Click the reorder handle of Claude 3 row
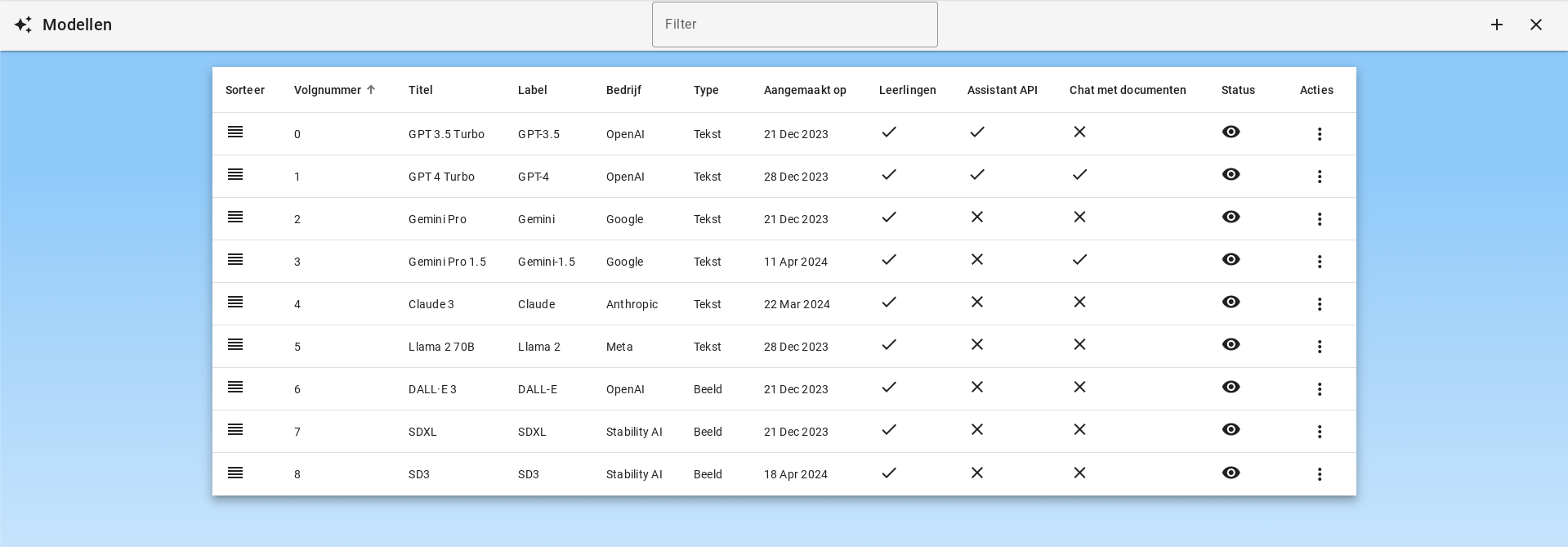The height and width of the screenshot is (547, 1568). pos(235,303)
